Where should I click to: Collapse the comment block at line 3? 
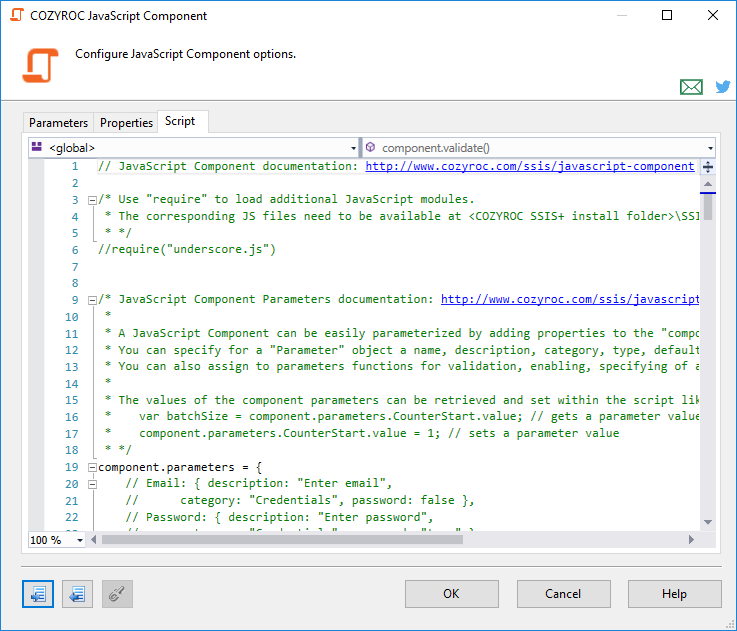tap(93, 200)
